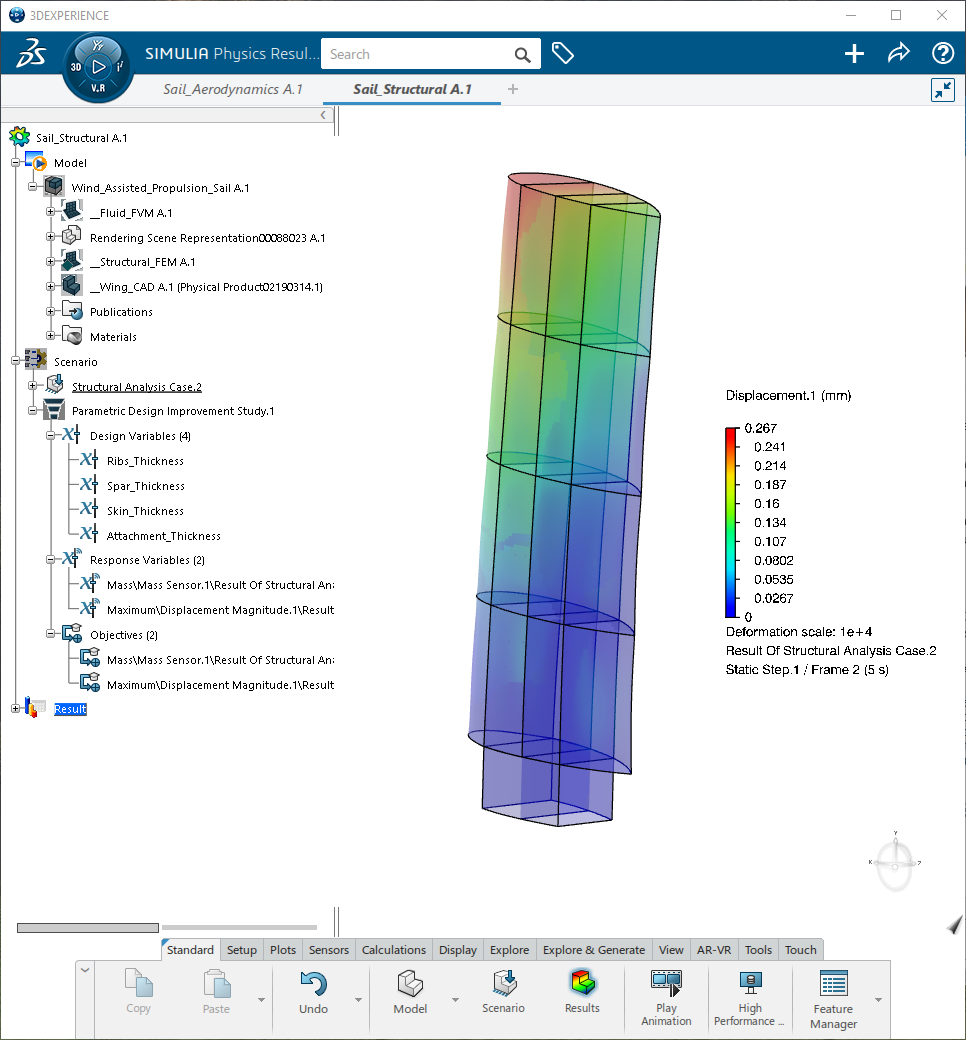Click the Add (plus) icon in the top bar

point(853,53)
